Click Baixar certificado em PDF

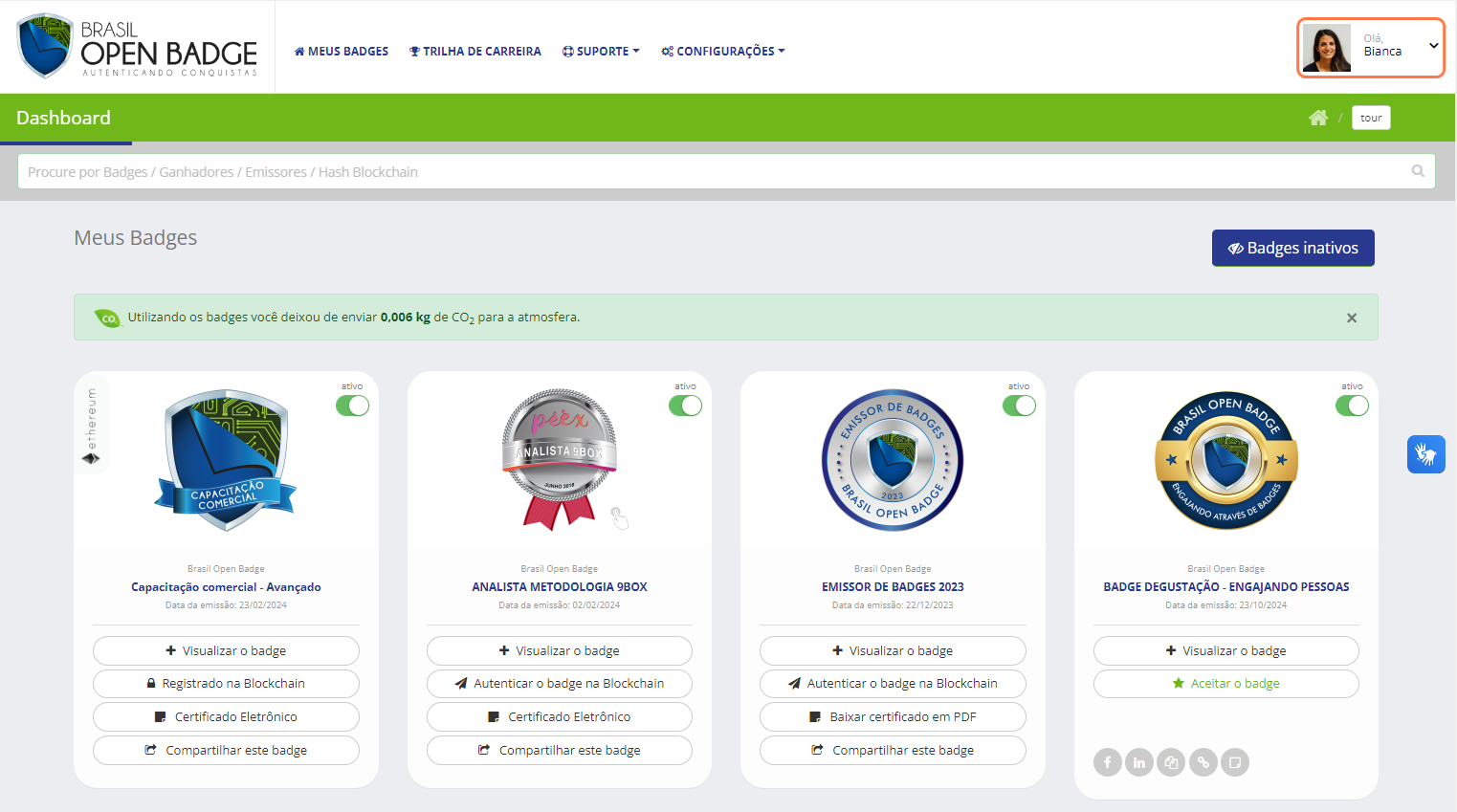893,716
